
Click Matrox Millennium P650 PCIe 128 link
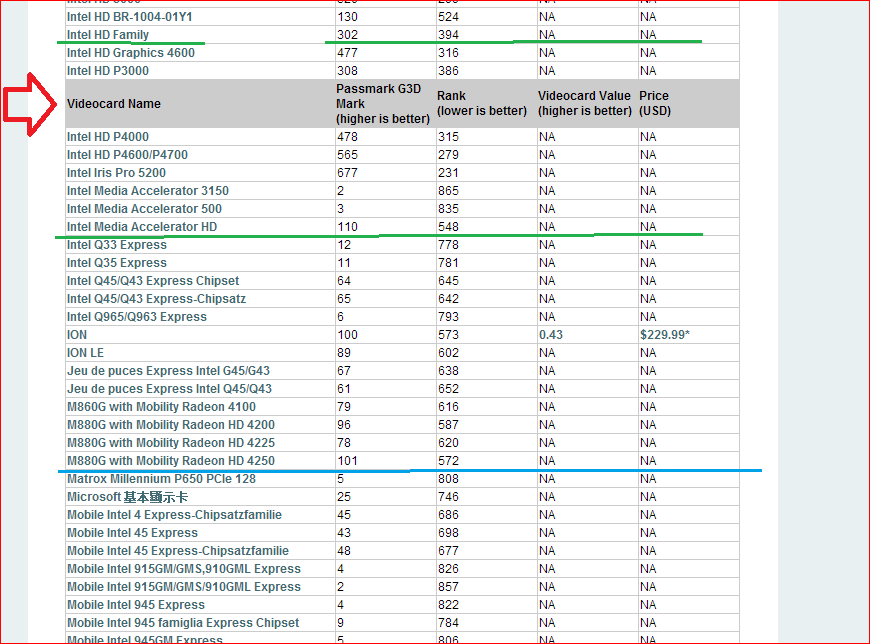coord(161,479)
